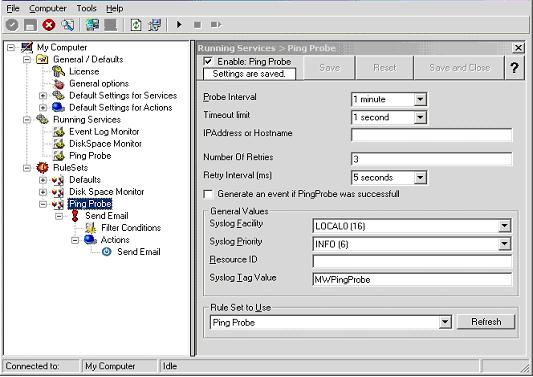The height and width of the screenshot is (377, 533).
Task: Click the Number Of Retries field
Action: [x=431, y=159]
